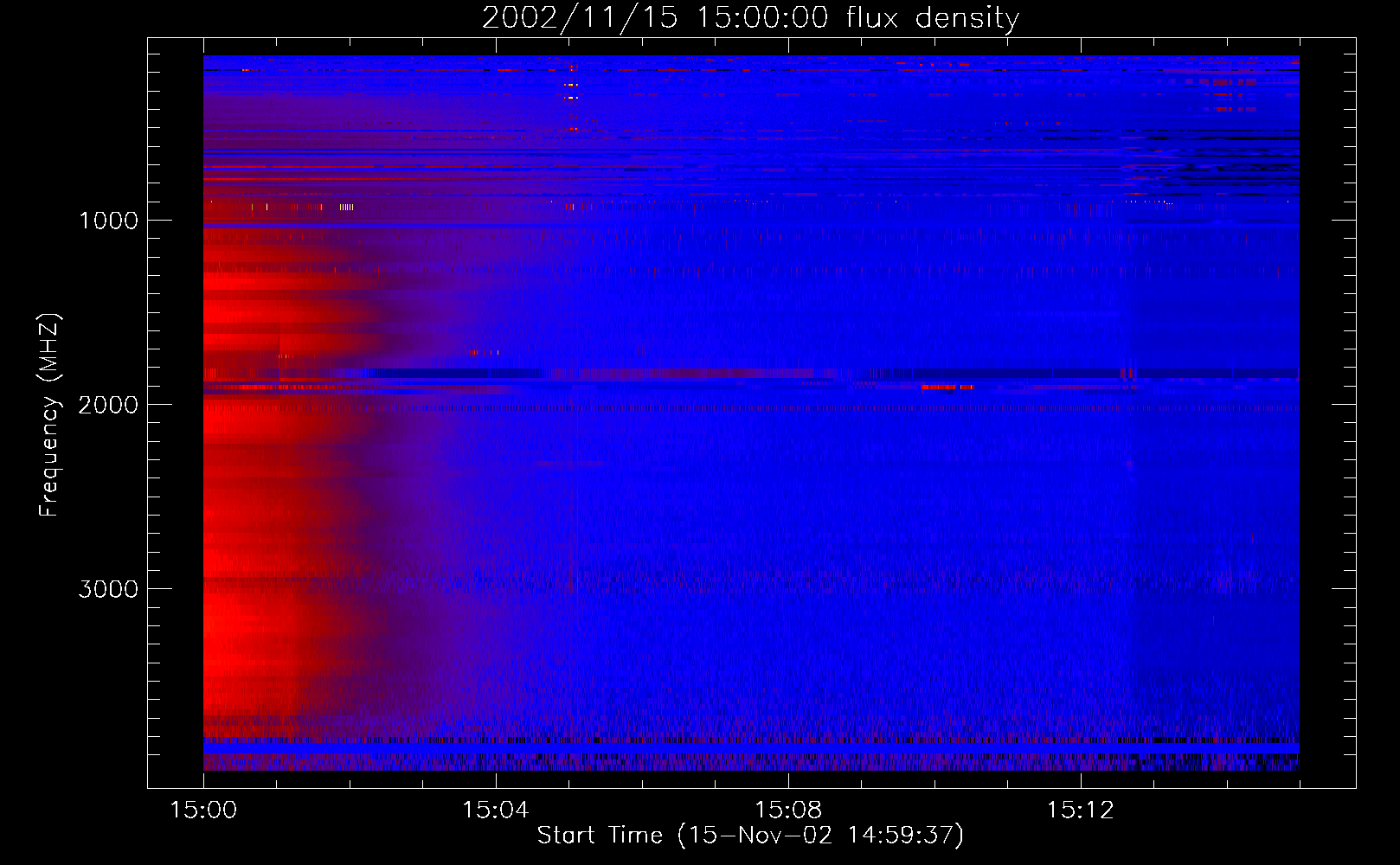Click the 'Frequency (MHZ)' y-axis label
The height and width of the screenshot is (865, 1400).
(49, 414)
